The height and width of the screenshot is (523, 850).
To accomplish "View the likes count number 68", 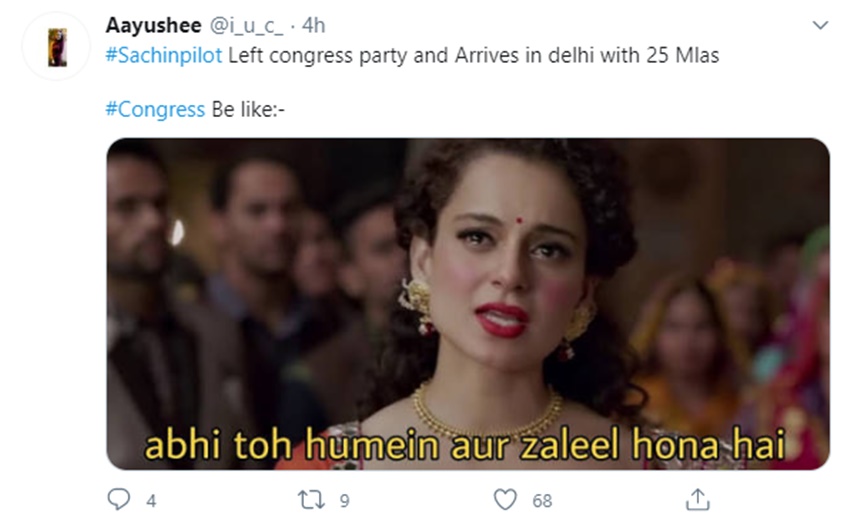I will [542, 501].
